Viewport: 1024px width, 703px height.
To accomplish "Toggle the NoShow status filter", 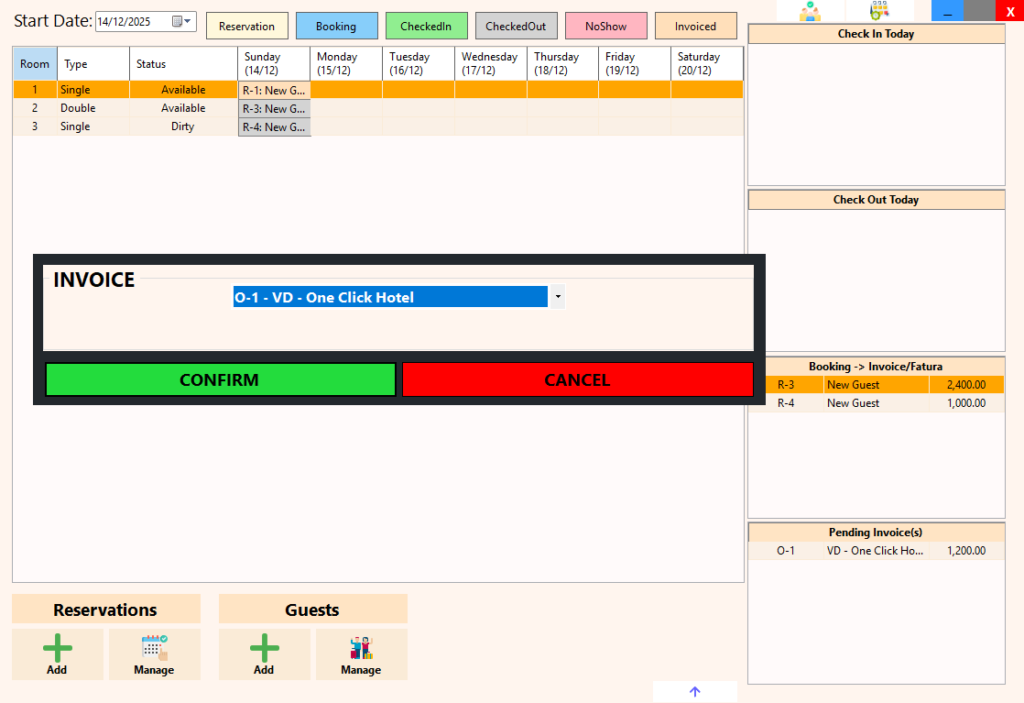I will coord(606,25).
